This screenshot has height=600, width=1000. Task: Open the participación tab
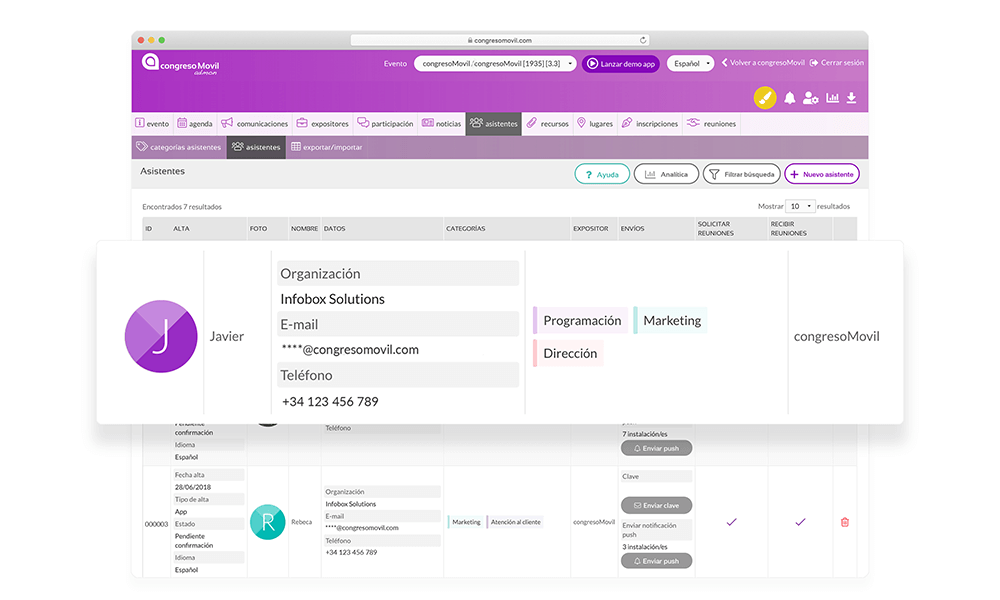(x=385, y=124)
